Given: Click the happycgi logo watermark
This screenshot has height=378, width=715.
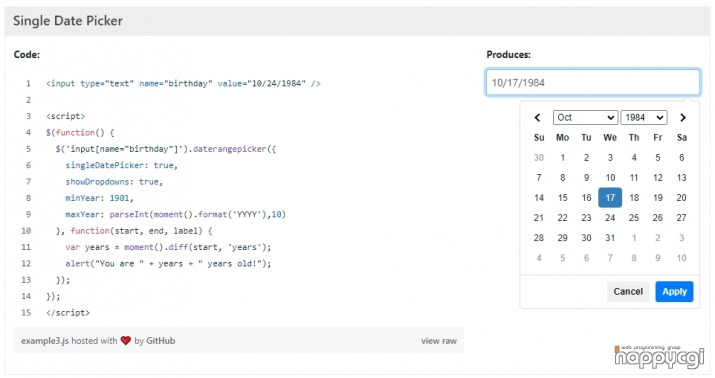Looking at the screenshot, I should click(659, 357).
